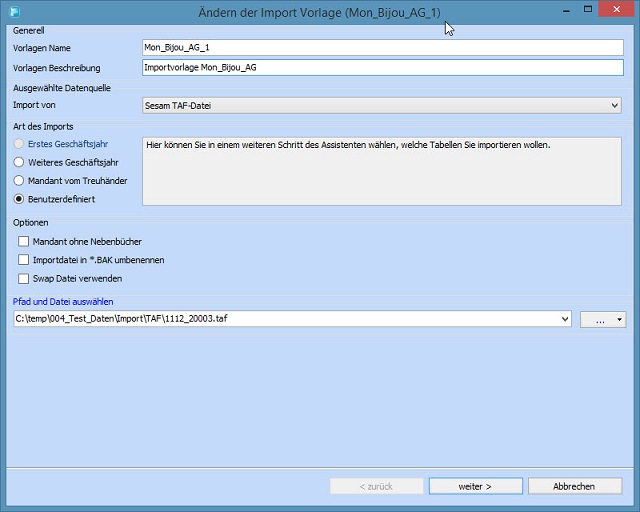Click the application icon in the title bar
Screen dimensions: 640x512
click(14, 12)
